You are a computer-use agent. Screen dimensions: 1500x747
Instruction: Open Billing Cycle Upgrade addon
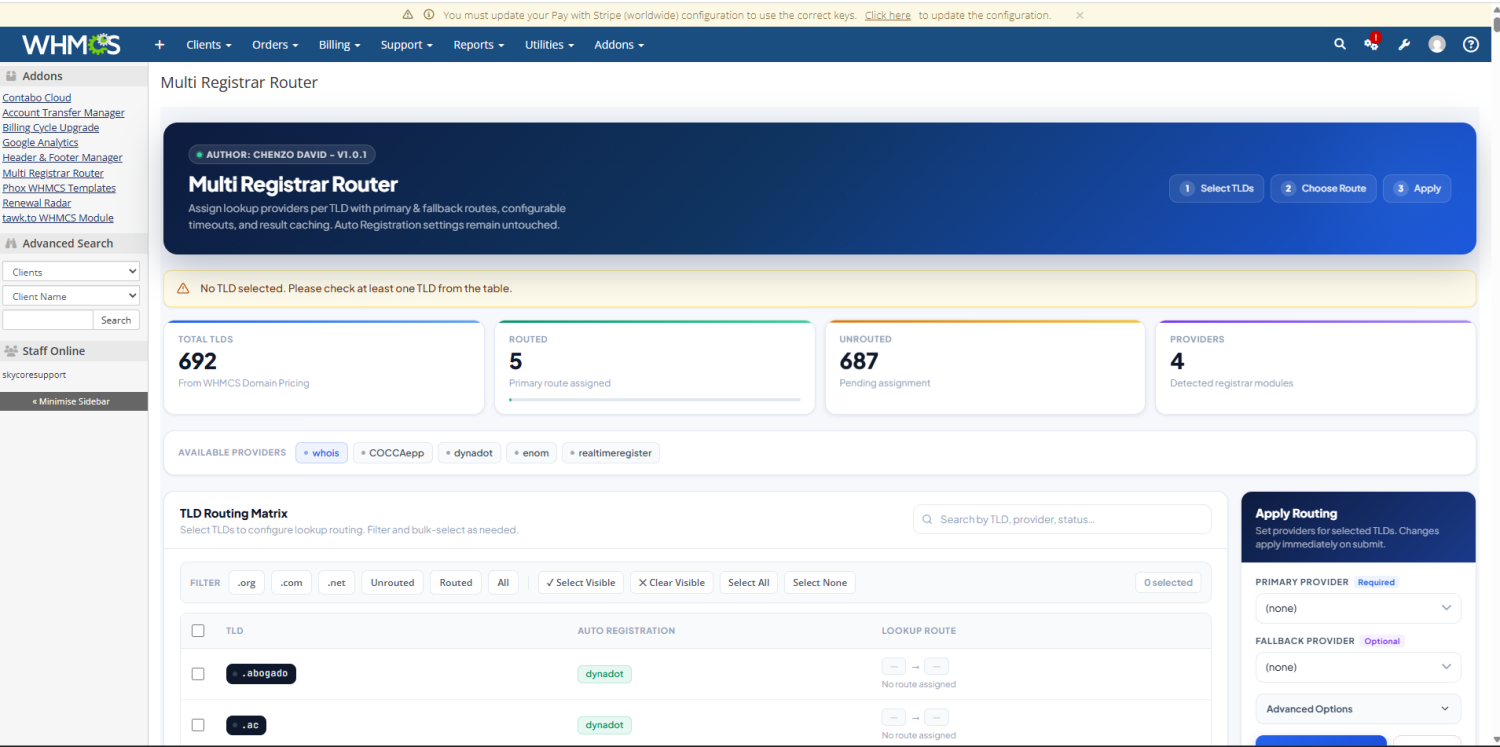(51, 128)
